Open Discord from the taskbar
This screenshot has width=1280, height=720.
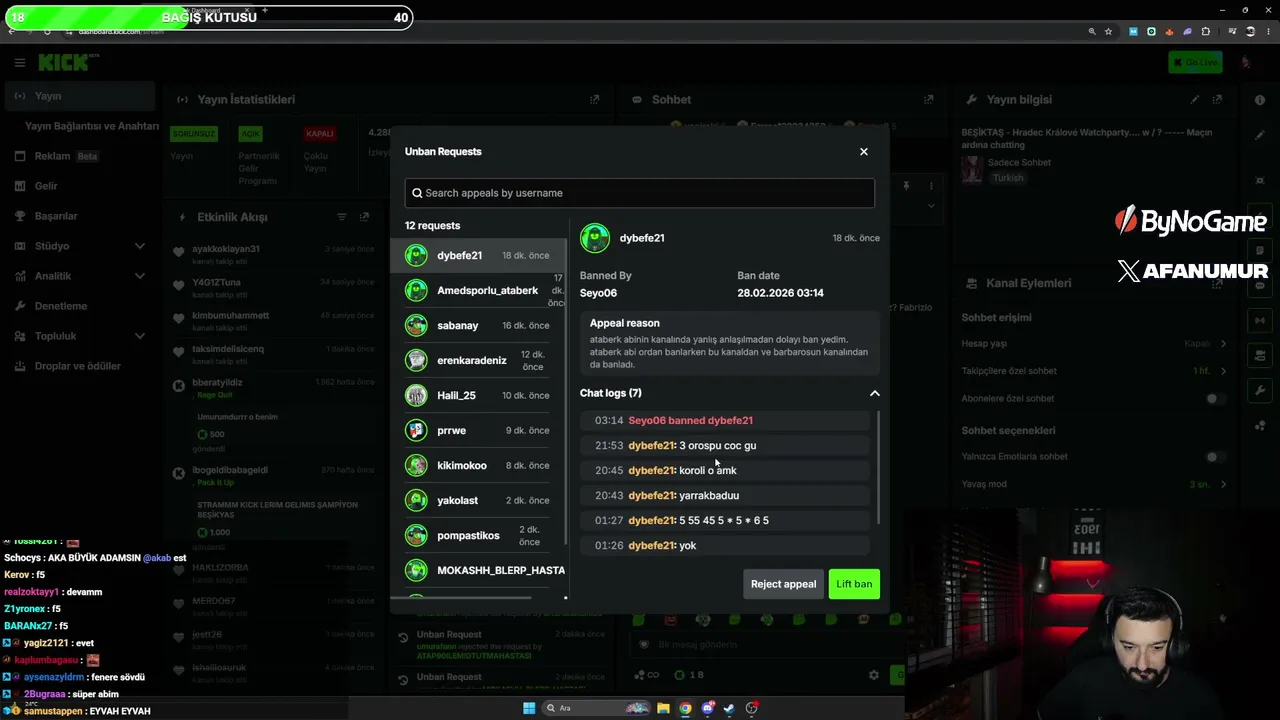pyautogui.click(x=708, y=708)
